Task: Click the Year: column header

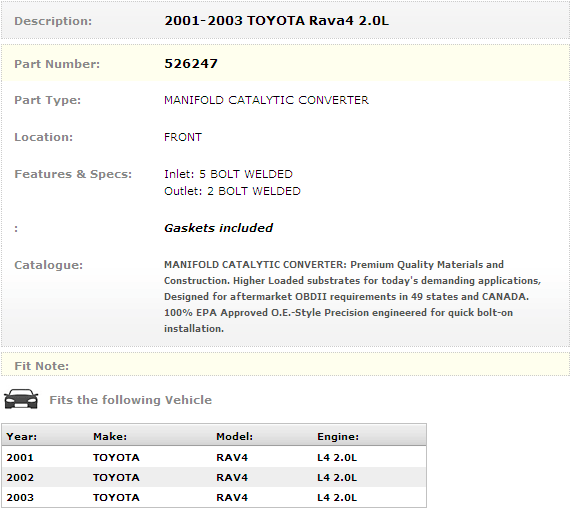Action: click(22, 436)
